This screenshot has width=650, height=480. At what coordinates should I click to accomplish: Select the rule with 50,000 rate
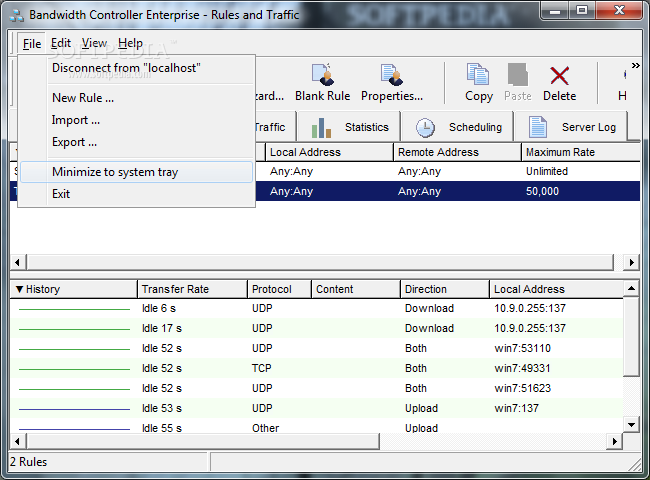pos(448,191)
